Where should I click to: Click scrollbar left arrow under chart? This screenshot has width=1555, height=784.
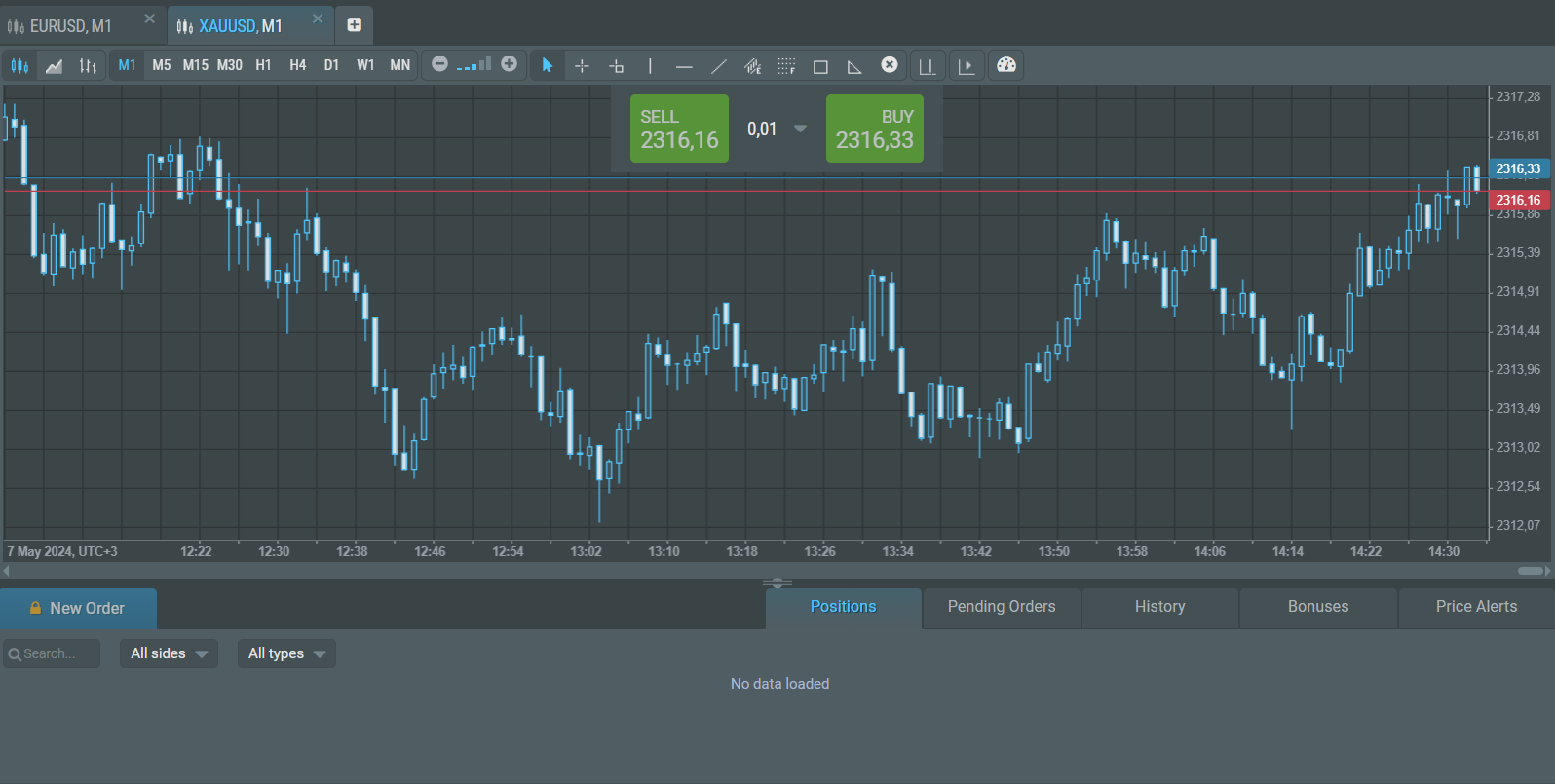(6, 571)
